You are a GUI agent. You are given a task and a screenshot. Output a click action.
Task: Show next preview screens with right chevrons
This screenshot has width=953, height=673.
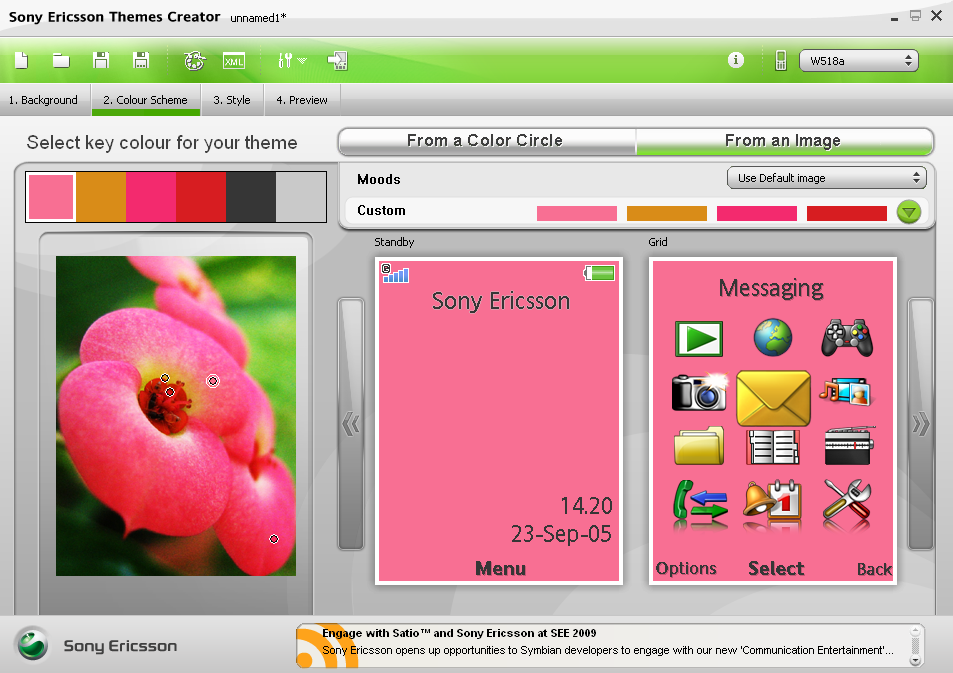[921, 424]
